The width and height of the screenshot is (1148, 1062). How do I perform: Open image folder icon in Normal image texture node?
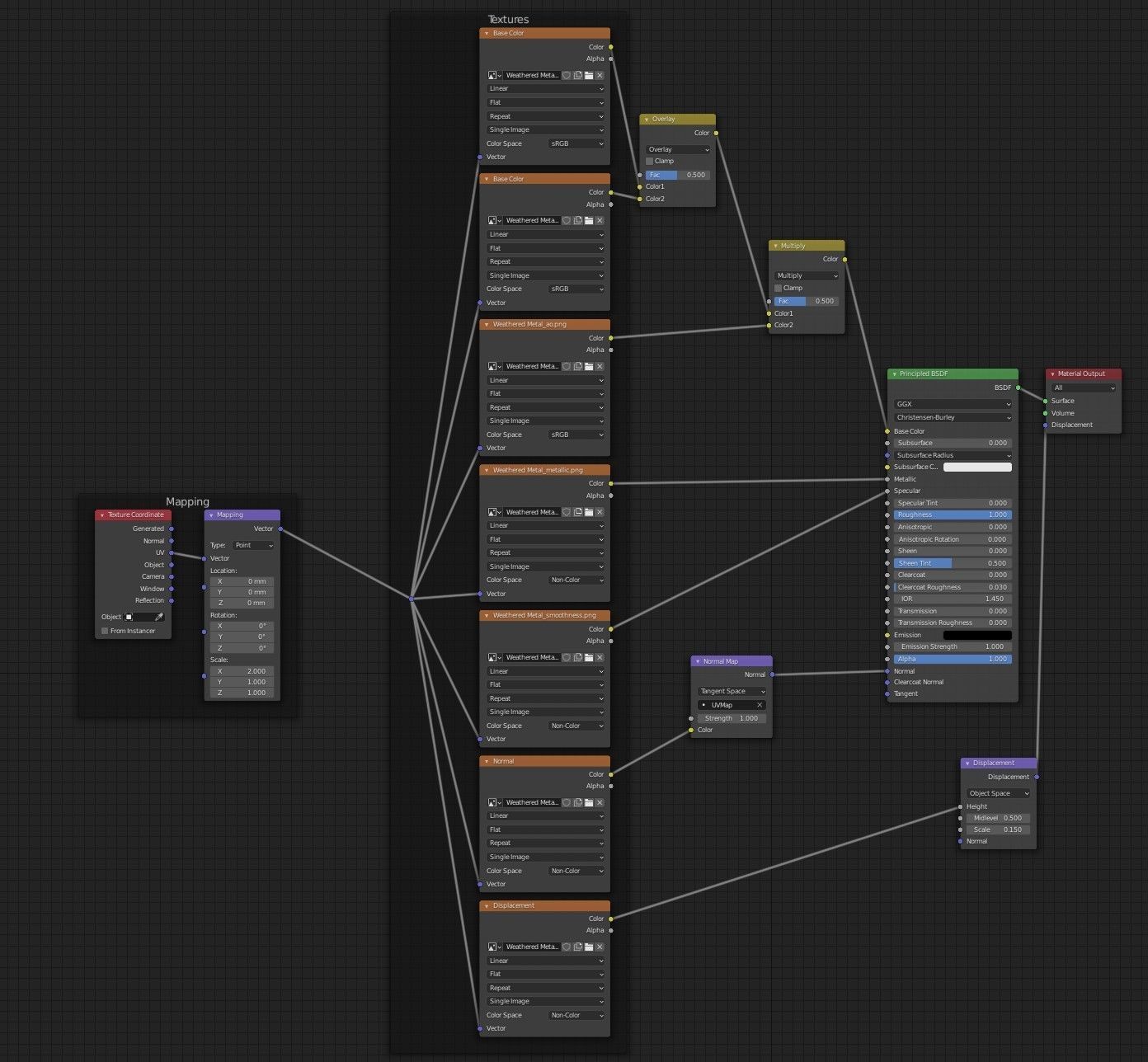pyautogui.click(x=589, y=802)
